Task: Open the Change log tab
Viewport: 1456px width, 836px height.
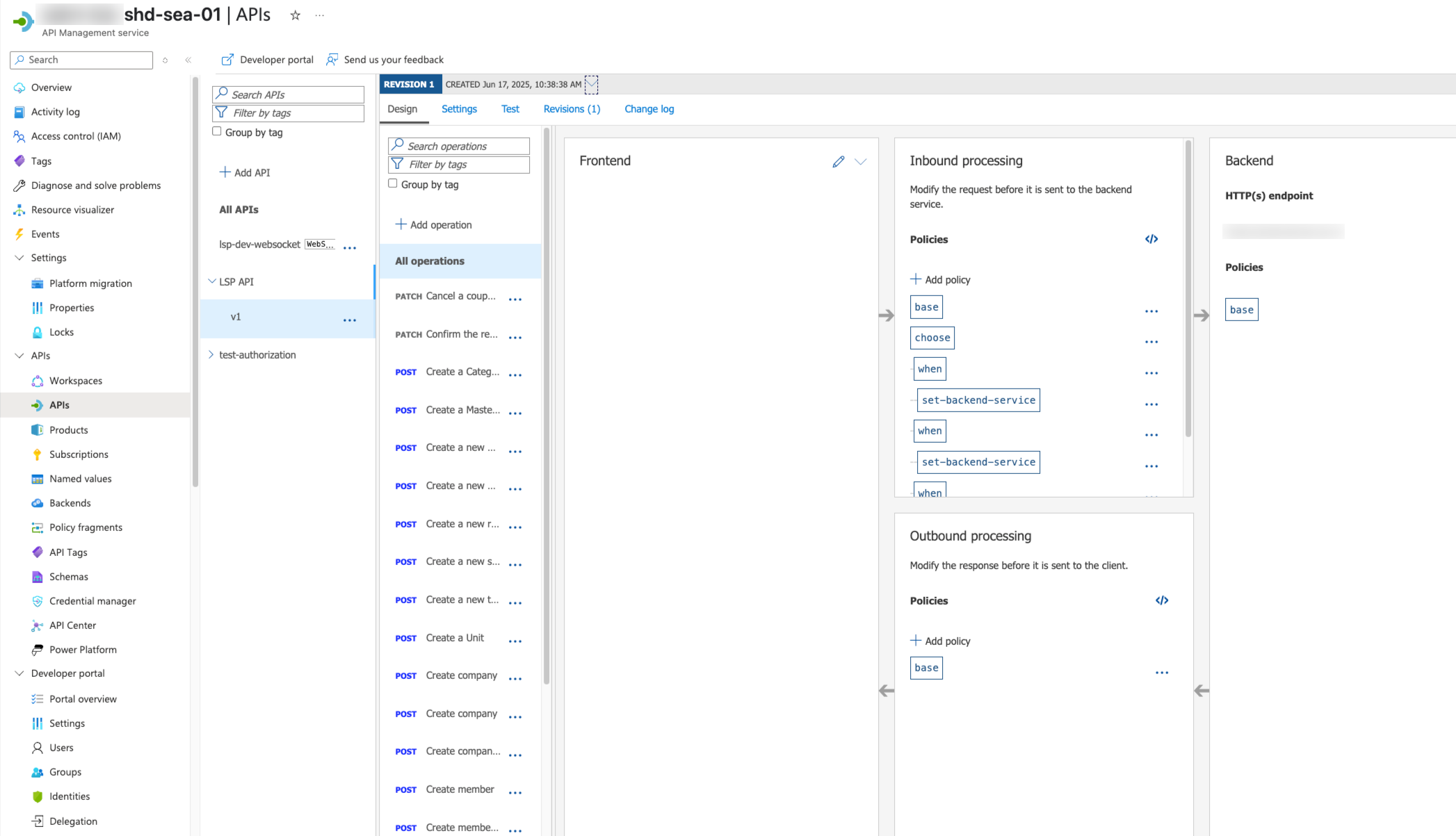Action: tap(649, 109)
